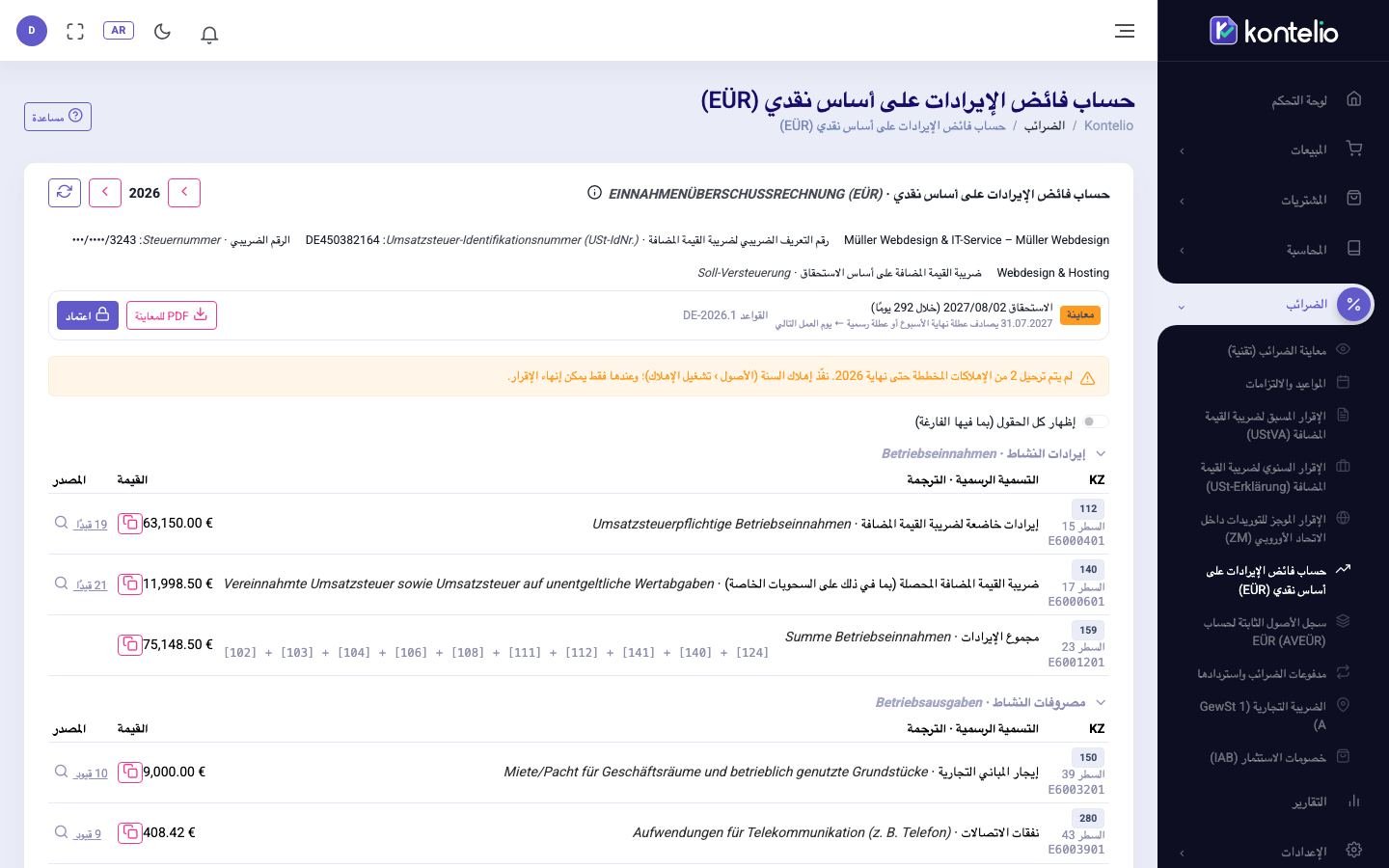Screen dimensions: 1389x868
Task: Expand the المحاسبة accounting menu
Action: [1273, 250]
